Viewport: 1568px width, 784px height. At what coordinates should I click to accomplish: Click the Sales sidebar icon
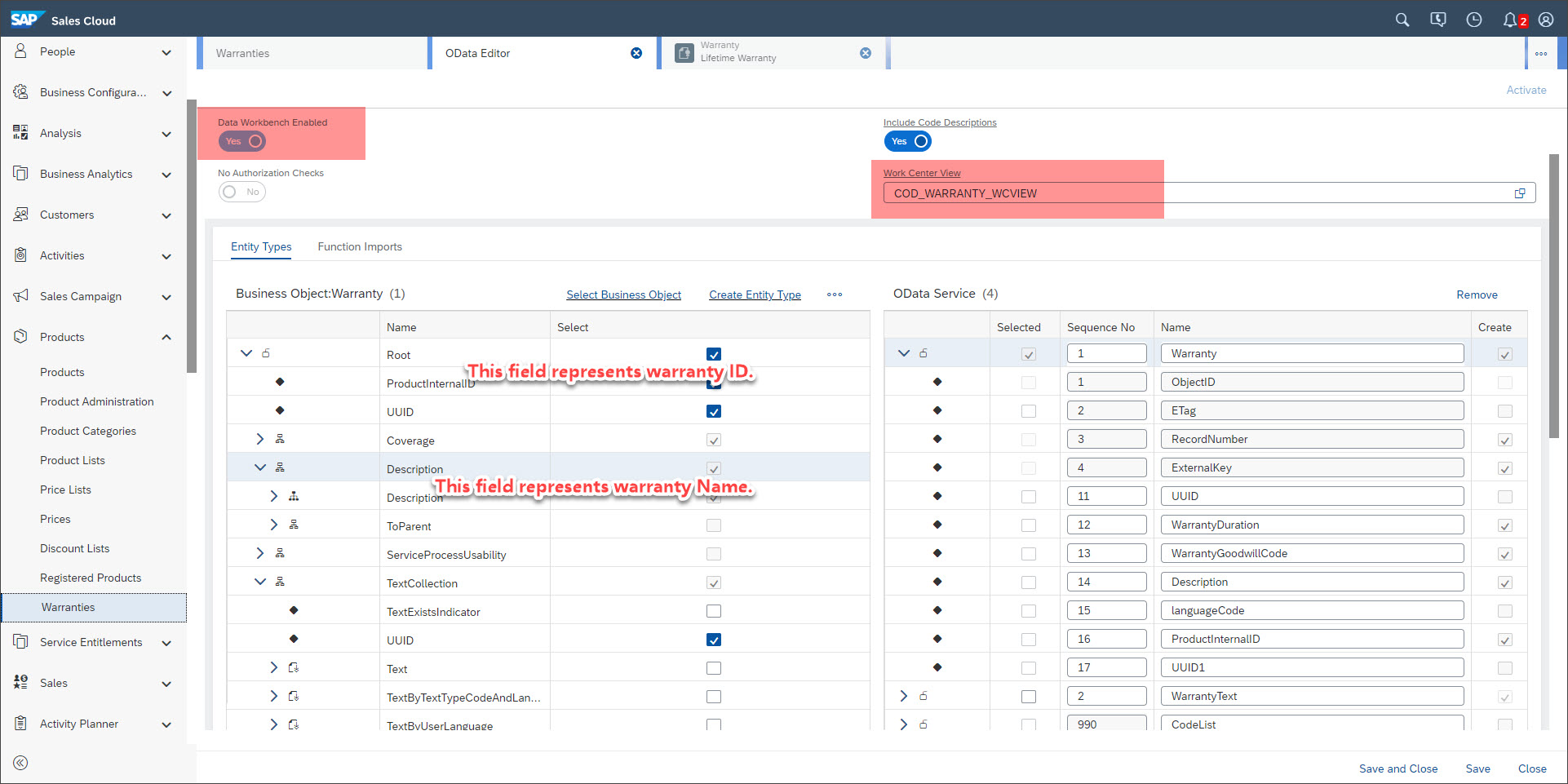click(20, 683)
